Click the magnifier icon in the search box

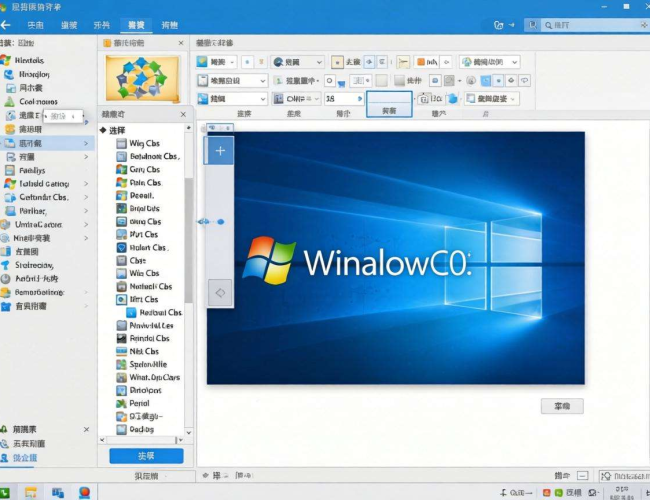548,26
